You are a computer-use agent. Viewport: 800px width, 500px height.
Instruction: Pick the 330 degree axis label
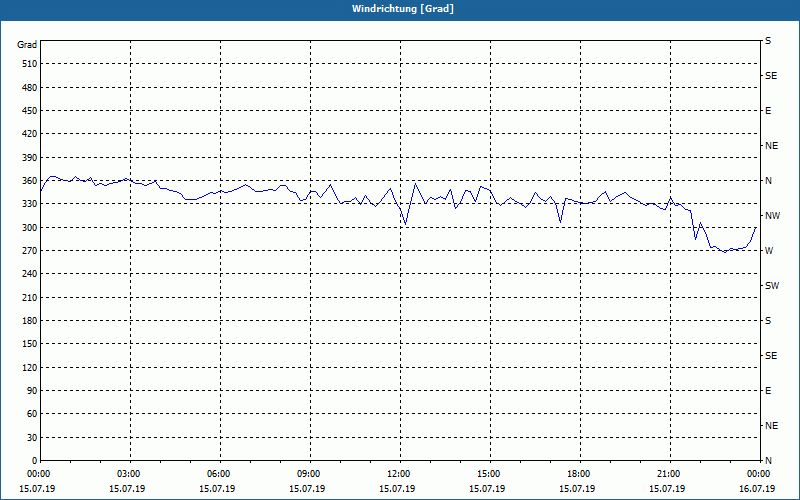pos(29,204)
